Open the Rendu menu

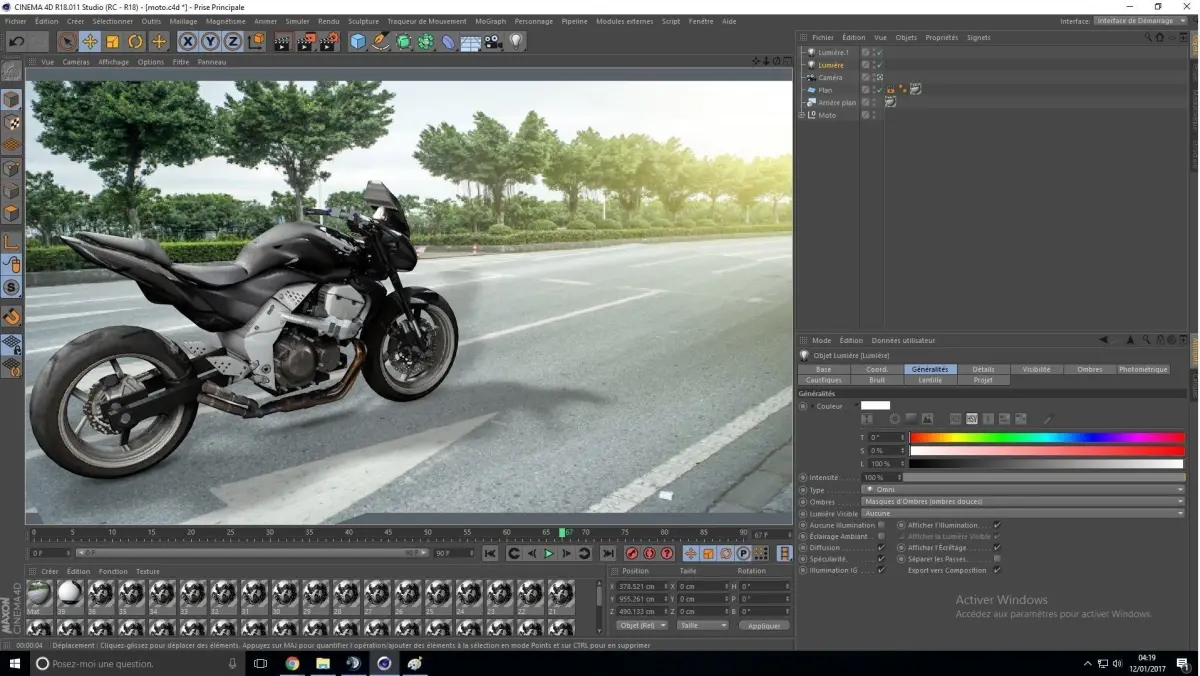tap(328, 21)
